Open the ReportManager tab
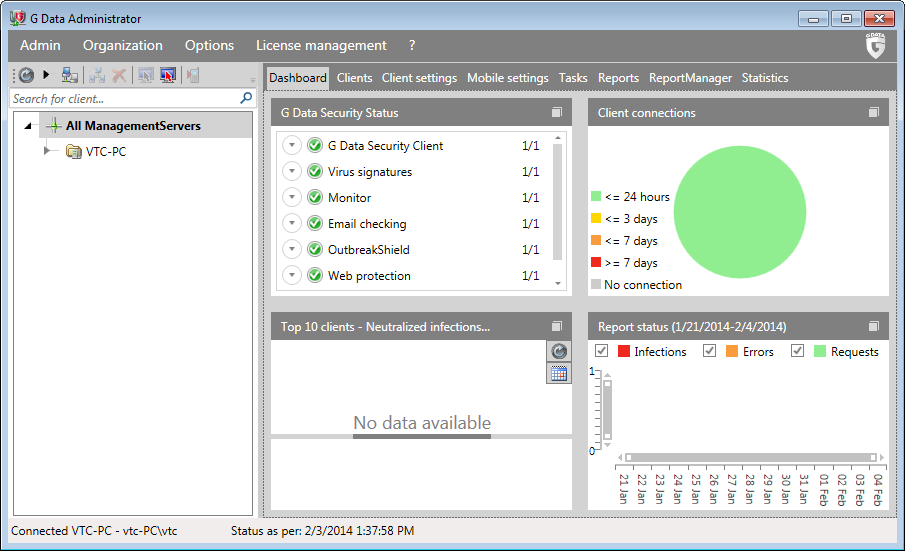This screenshot has height=551, width=905. [690, 78]
